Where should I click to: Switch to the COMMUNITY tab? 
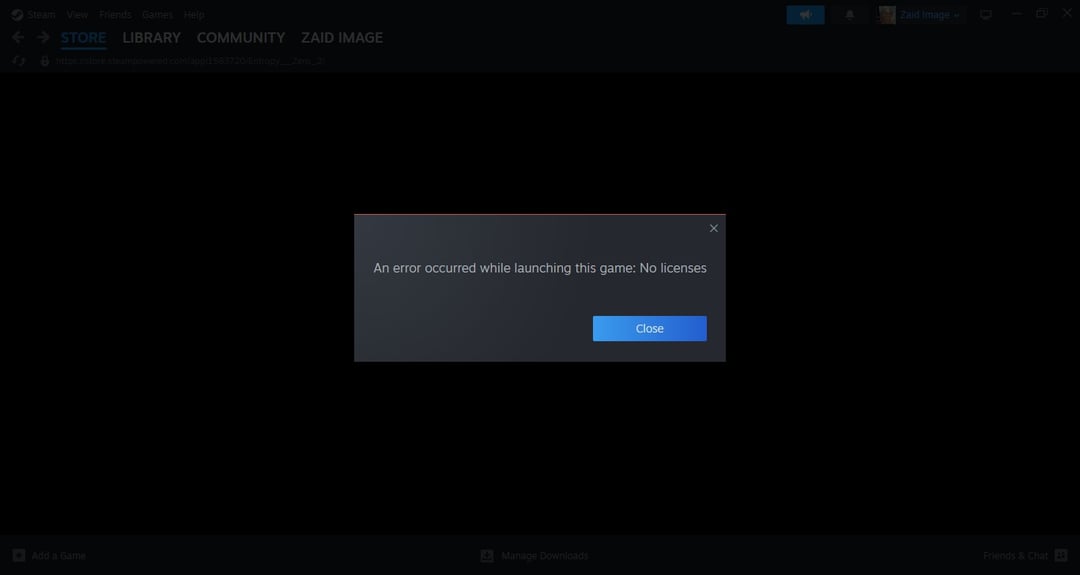point(240,38)
